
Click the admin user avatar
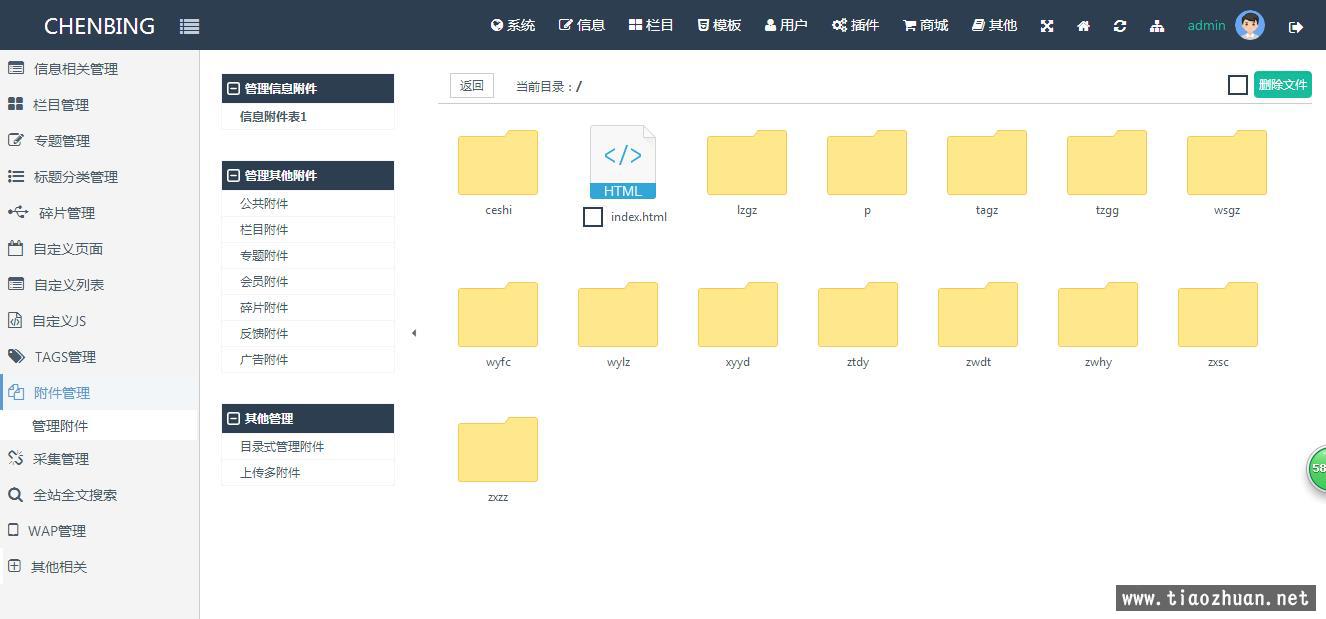pyautogui.click(x=1250, y=25)
